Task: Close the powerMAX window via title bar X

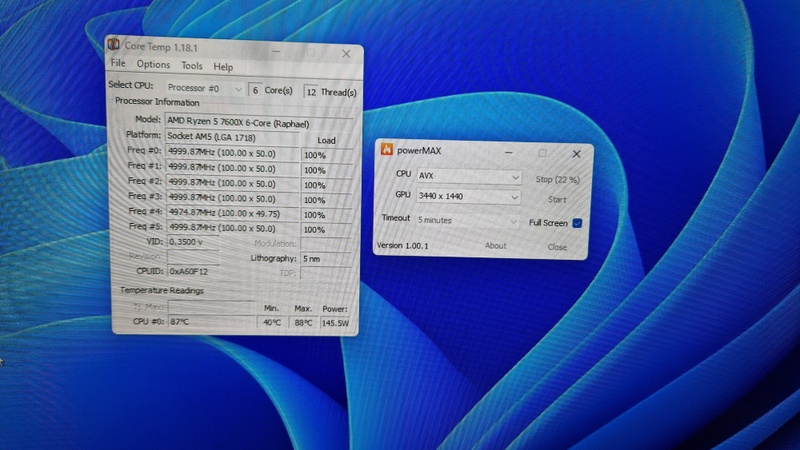Action: (x=576, y=154)
